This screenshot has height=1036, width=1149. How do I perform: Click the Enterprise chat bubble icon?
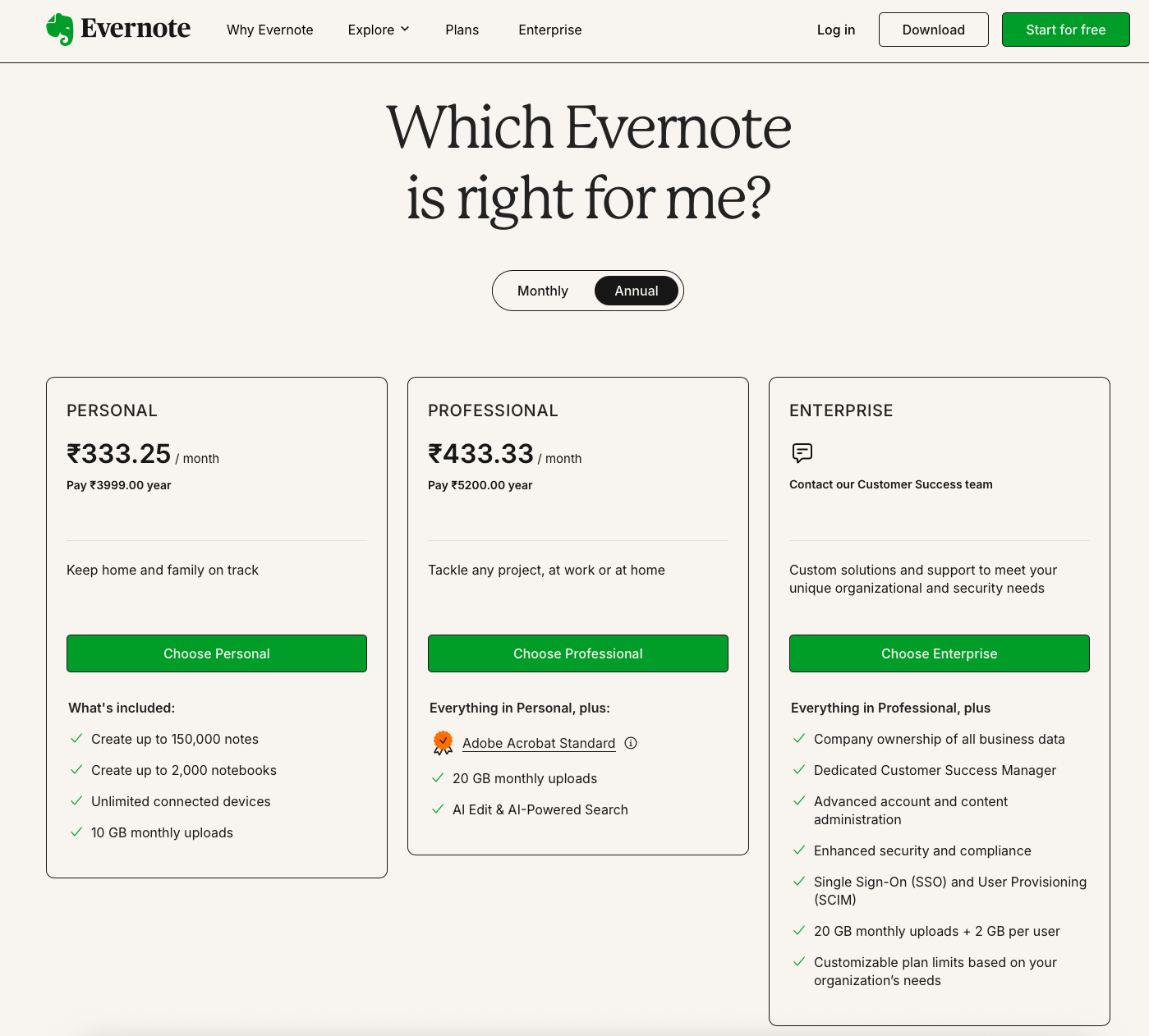pos(802,452)
